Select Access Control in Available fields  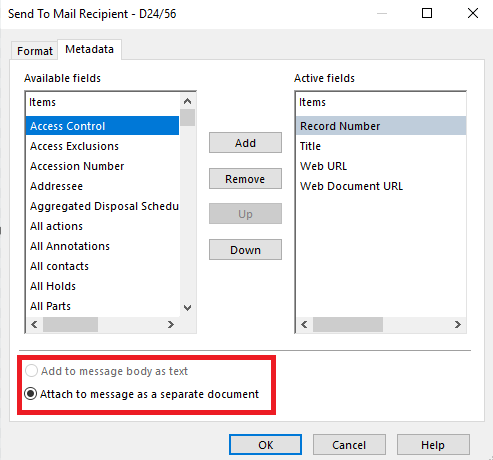click(102, 126)
